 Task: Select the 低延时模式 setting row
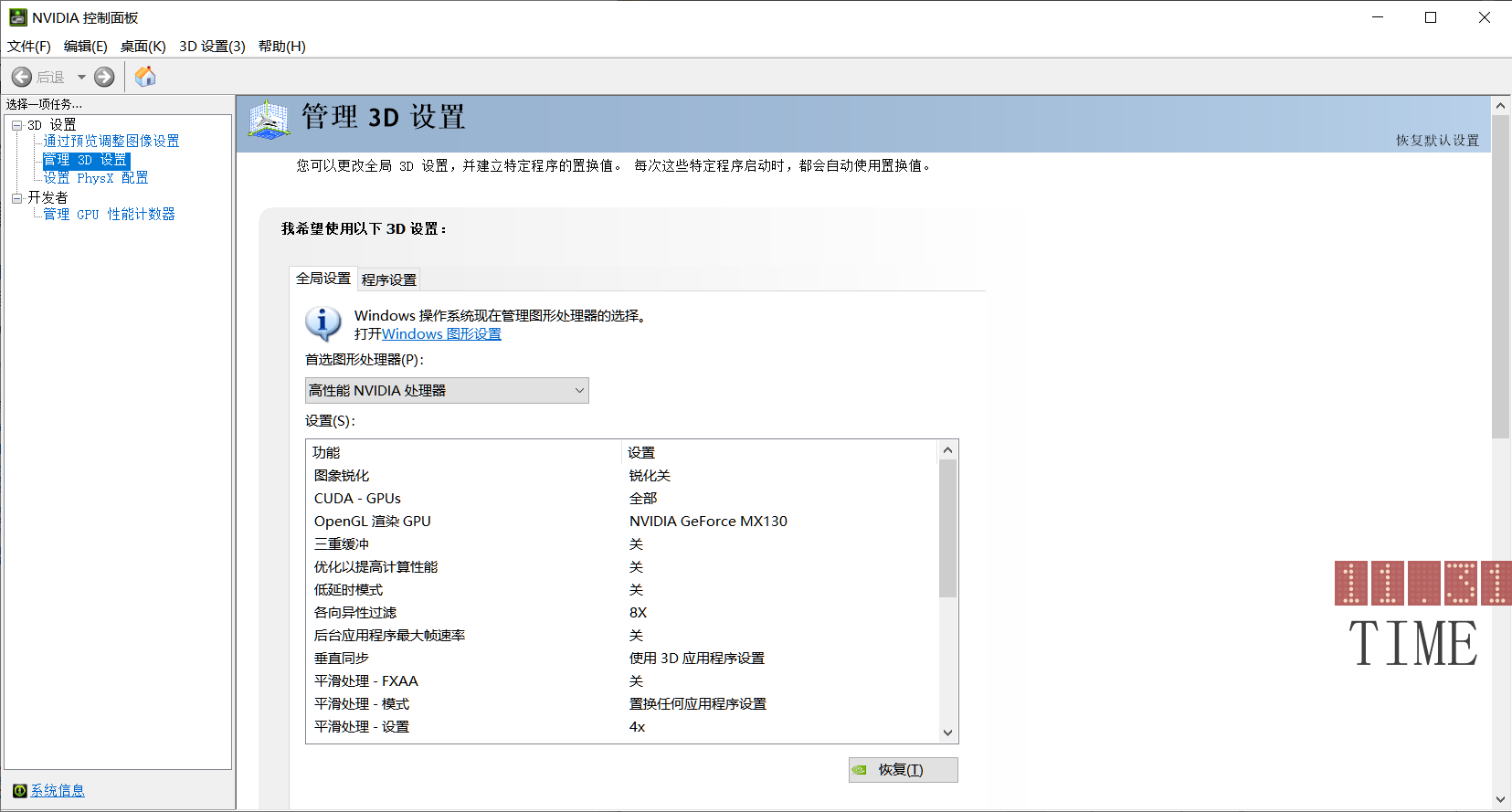(x=622, y=590)
